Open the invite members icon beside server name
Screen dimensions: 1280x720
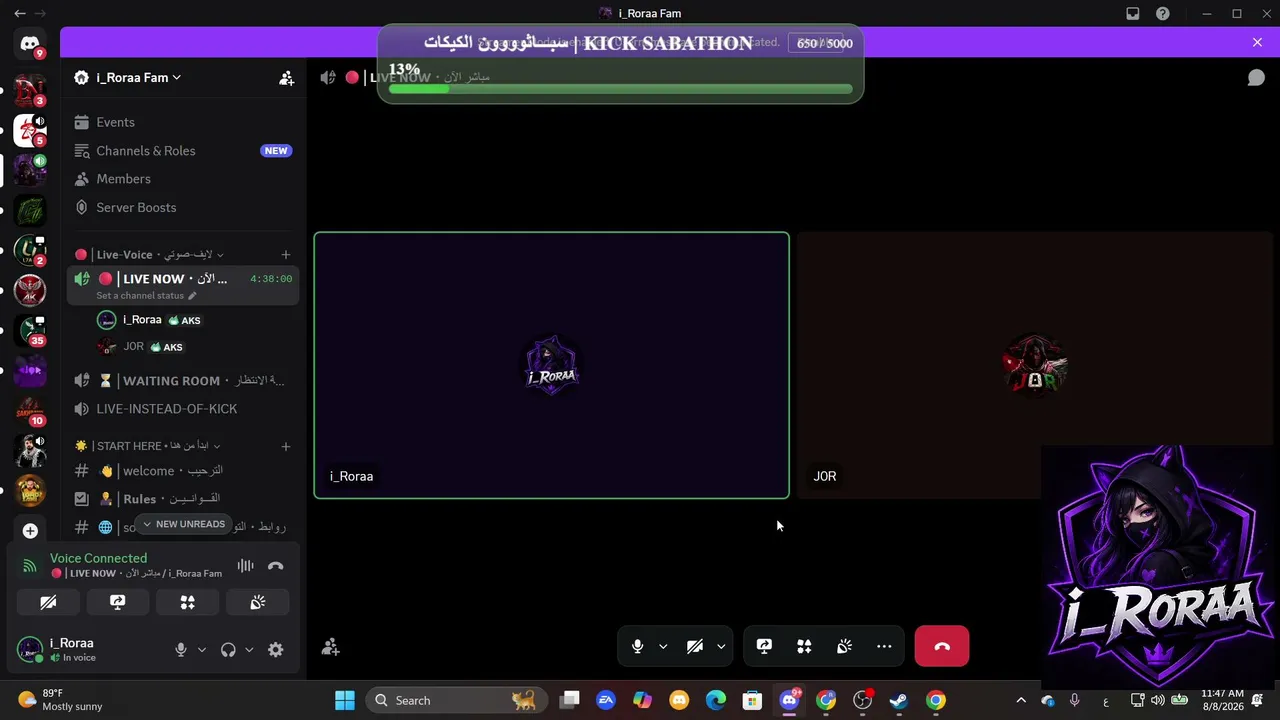[286, 78]
